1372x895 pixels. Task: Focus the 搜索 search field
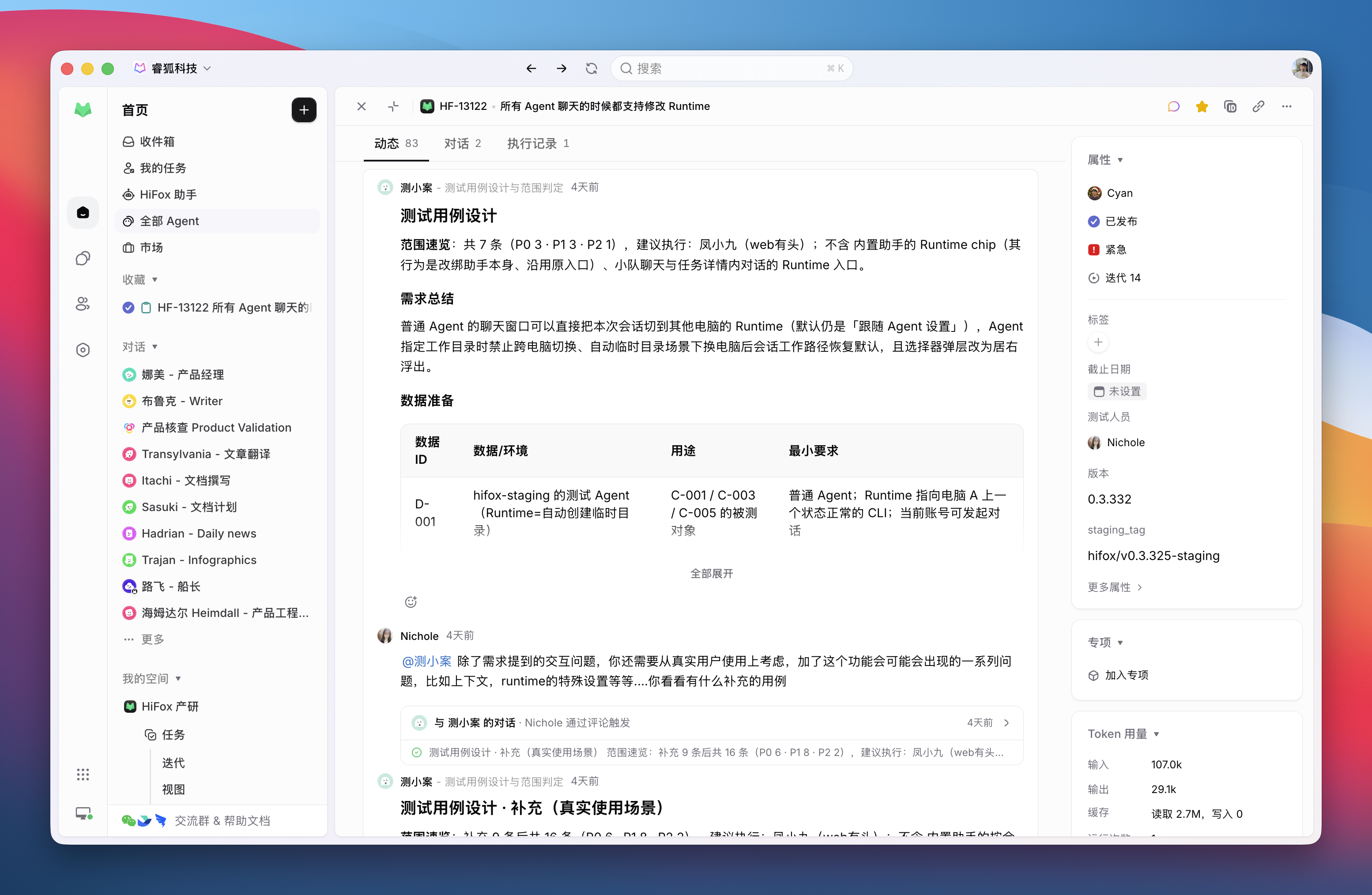point(731,68)
